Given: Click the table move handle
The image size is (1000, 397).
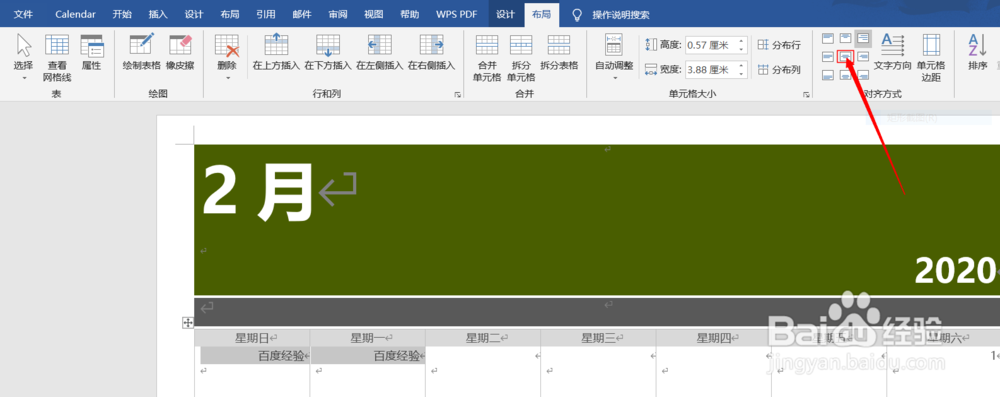Looking at the screenshot, I should (188, 323).
